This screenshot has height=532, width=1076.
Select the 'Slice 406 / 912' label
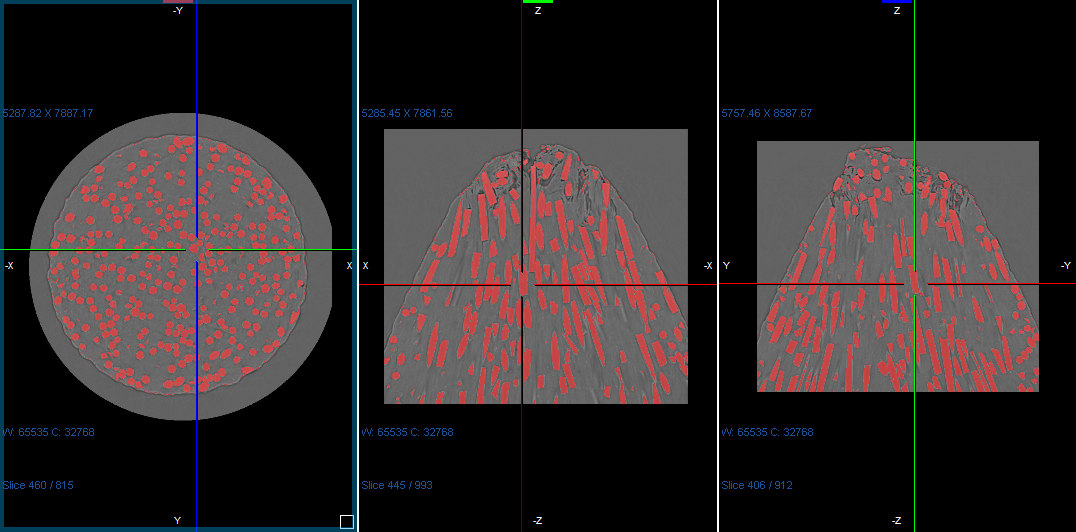pyautogui.click(x=757, y=486)
